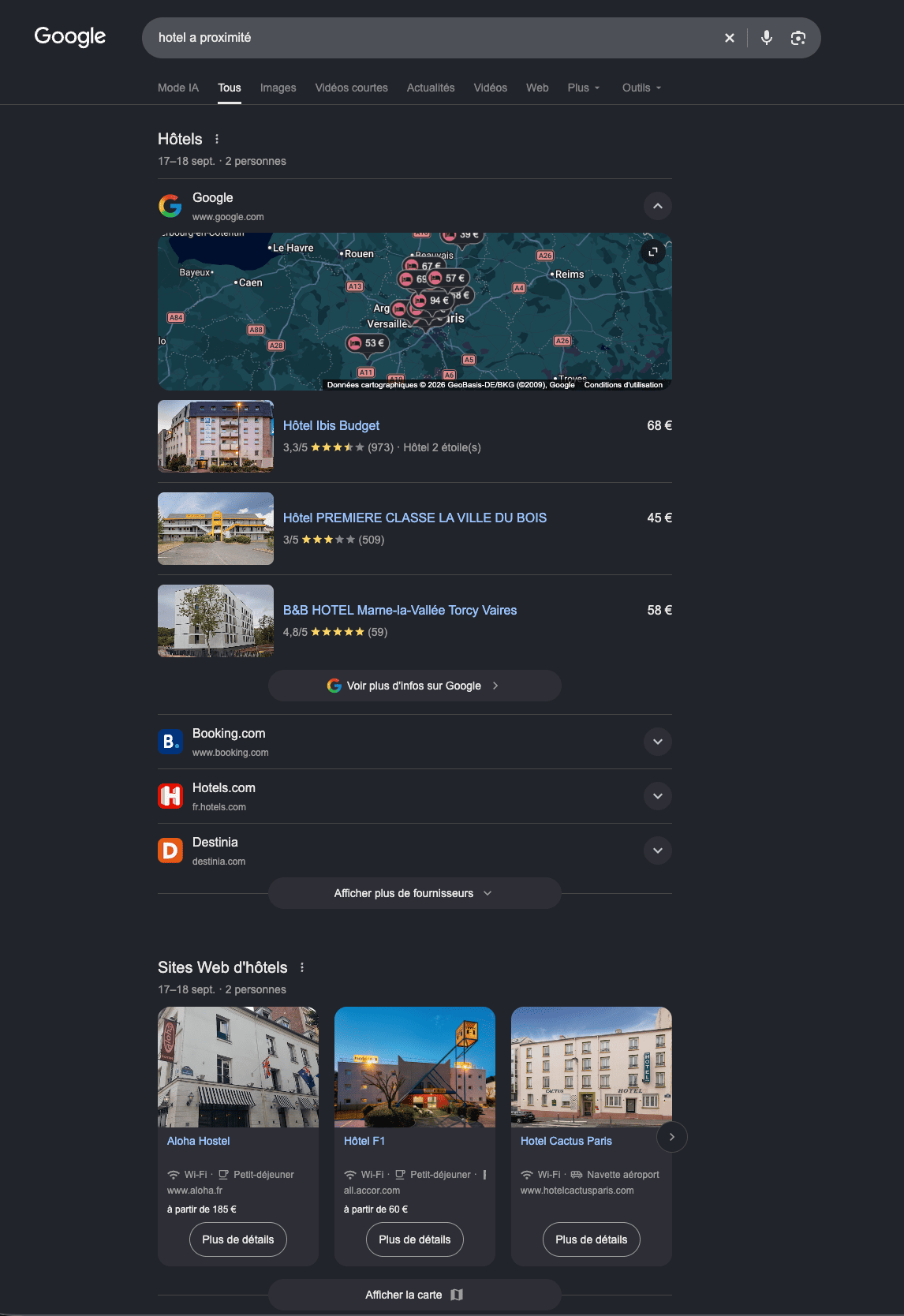Click next arrow in hotel websites carousel
This screenshot has height=1316, width=904.
click(x=672, y=1137)
